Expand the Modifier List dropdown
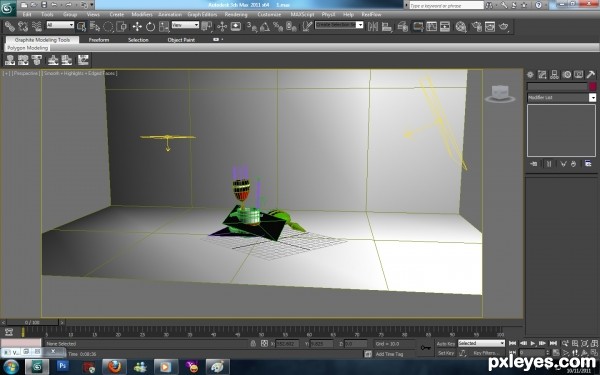The height and width of the screenshot is (375, 600). pos(562,98)
